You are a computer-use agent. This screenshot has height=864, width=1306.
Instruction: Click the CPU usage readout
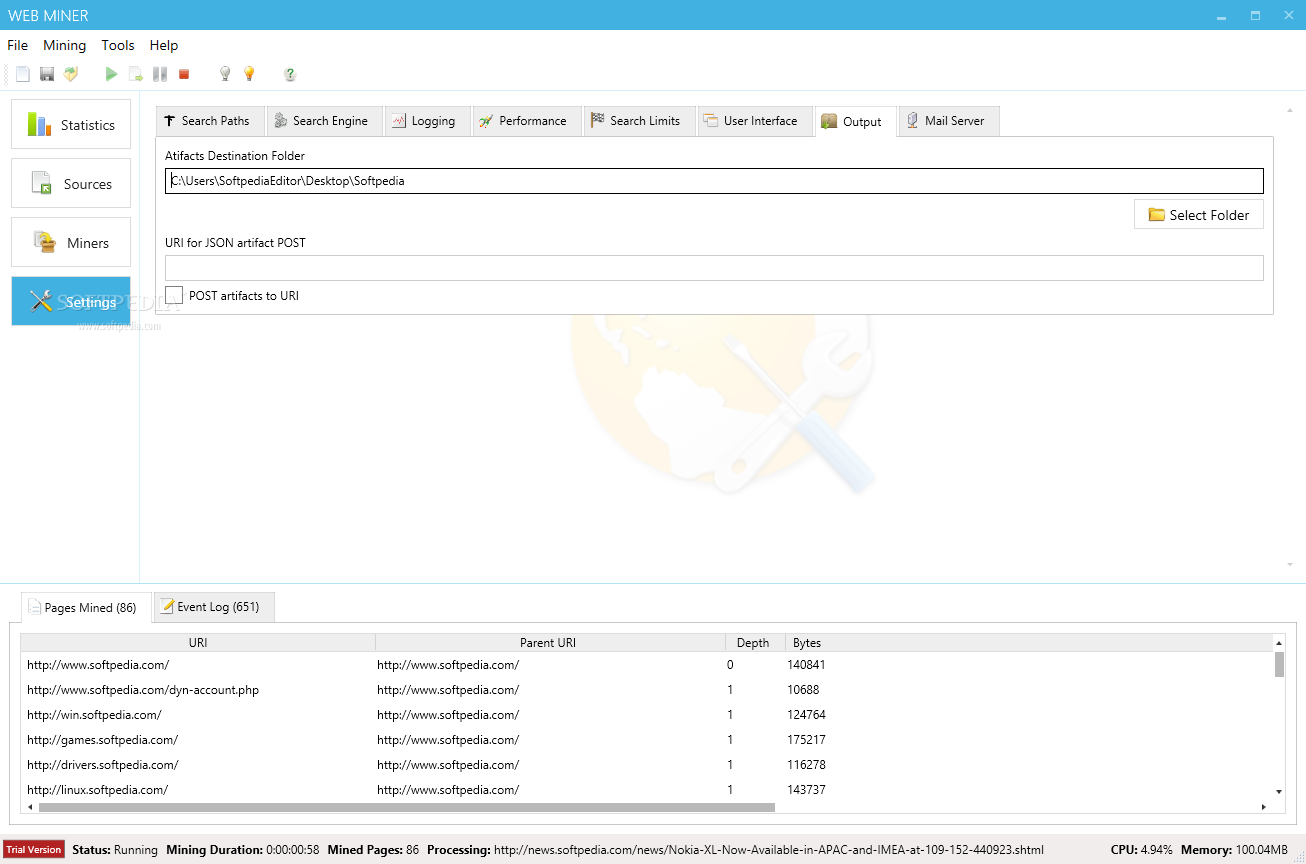tap(1142, 850)
